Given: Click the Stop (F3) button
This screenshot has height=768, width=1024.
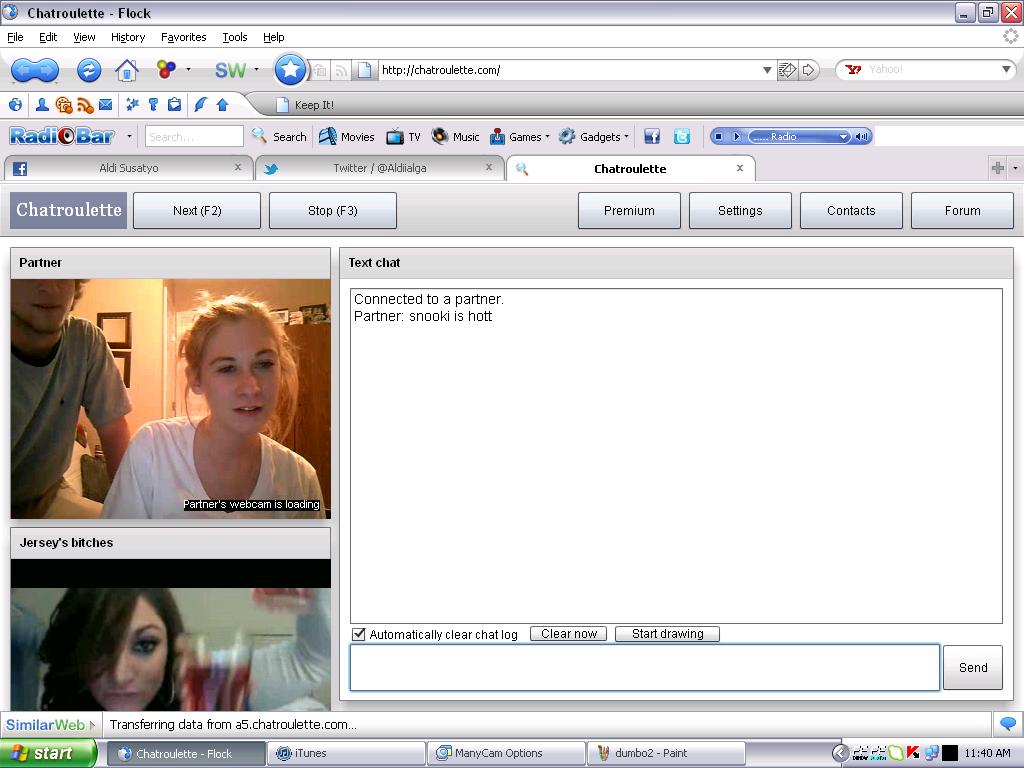Looking at the screenshot, I should pyautogui.click(x=332, y=210).
